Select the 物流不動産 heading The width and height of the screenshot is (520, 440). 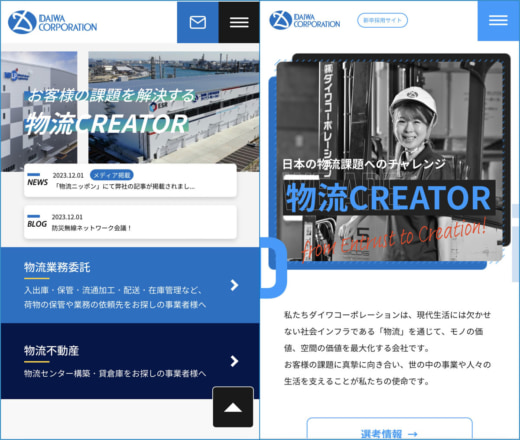[51, 351]
